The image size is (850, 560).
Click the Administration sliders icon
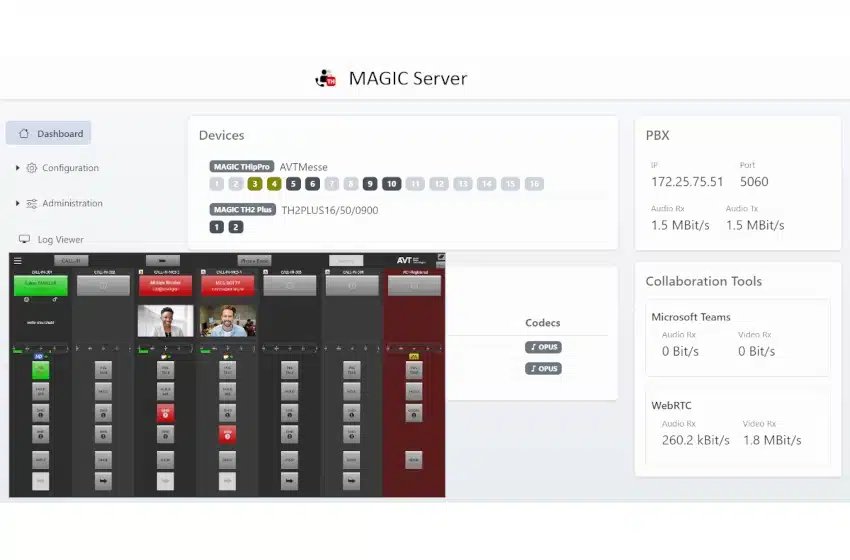[32, 203]
